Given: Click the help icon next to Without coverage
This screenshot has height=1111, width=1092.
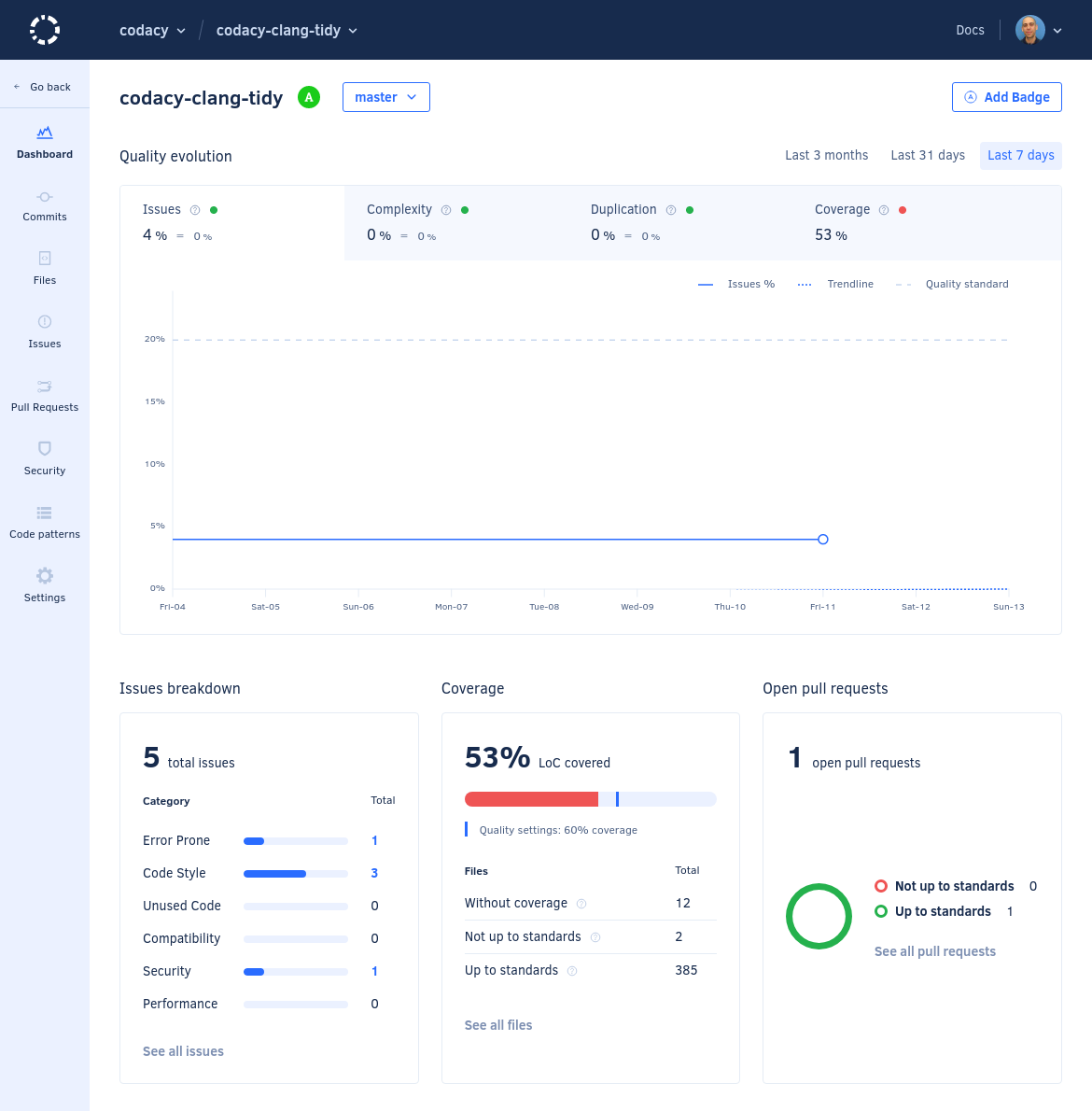Looking at the screenshot, I should pyautogui.click(x=581, y=904).
